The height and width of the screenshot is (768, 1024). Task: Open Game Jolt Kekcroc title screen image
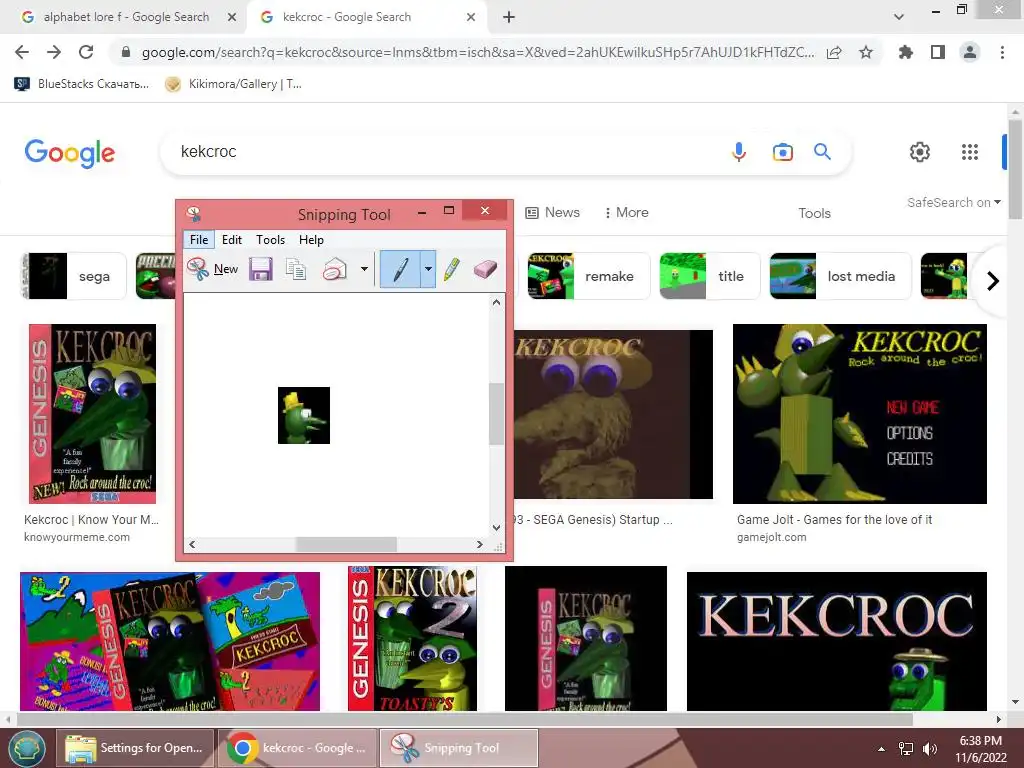(859, 414)
